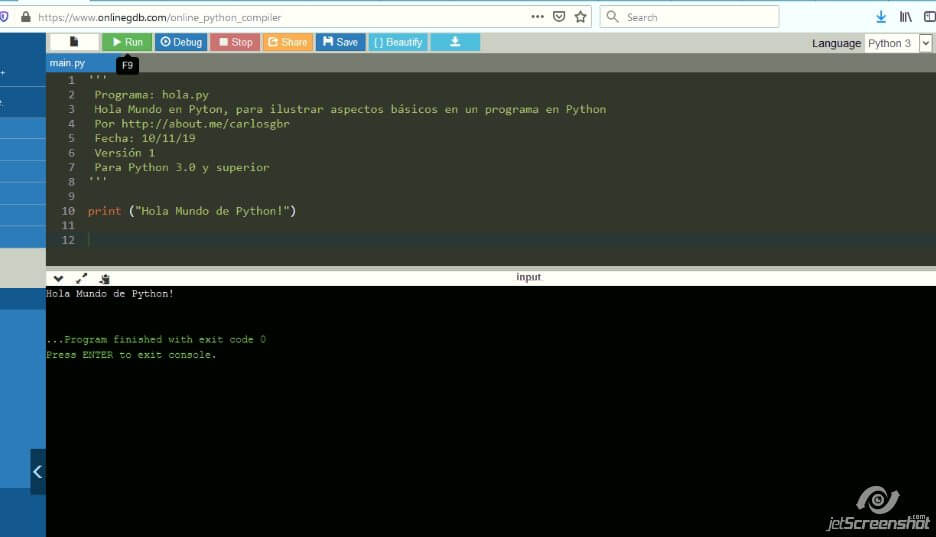Stop the running program
This screenshot has width=936, height=537.
(235, 42)
